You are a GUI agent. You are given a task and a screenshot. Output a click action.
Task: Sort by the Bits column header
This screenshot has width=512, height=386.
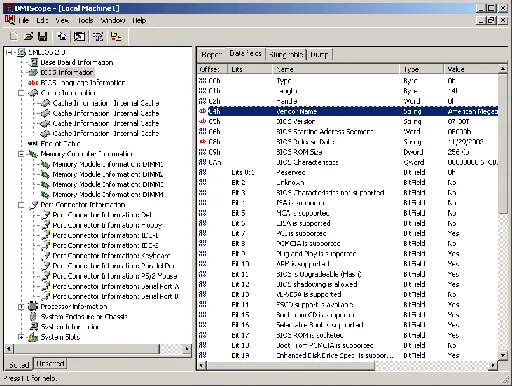pos(250,69)
